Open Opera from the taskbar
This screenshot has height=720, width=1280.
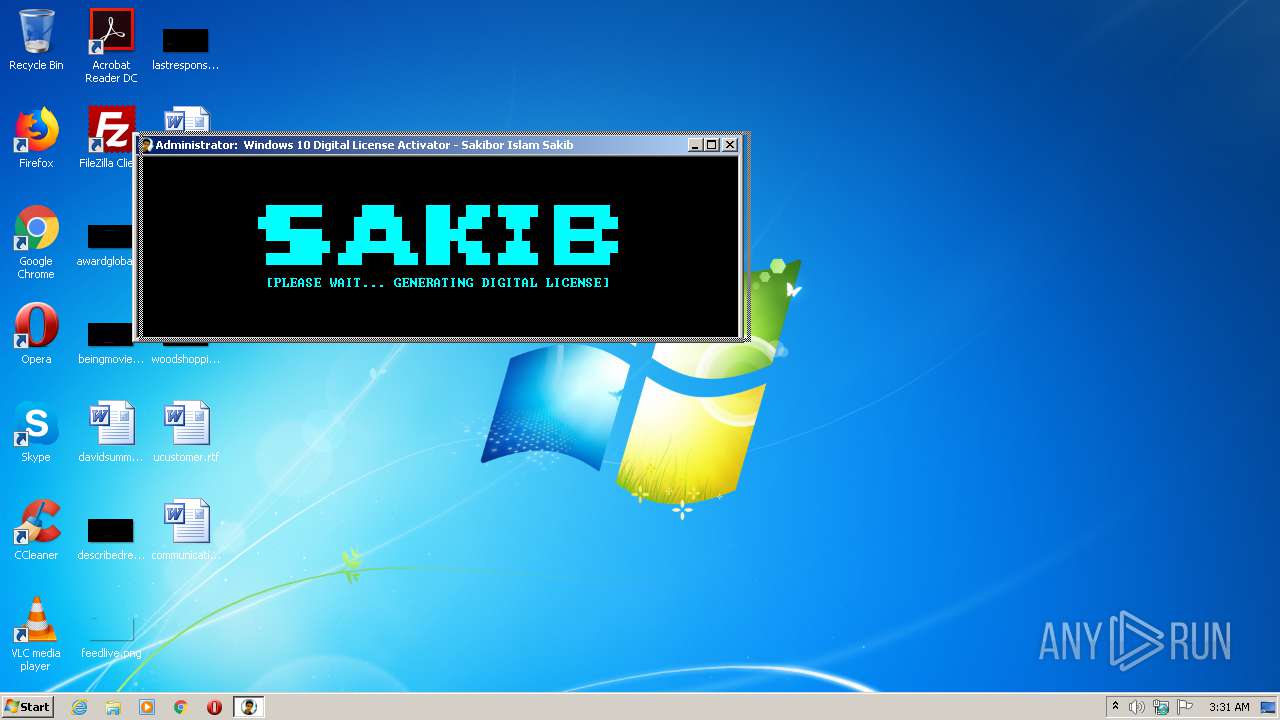coord(214,707)
